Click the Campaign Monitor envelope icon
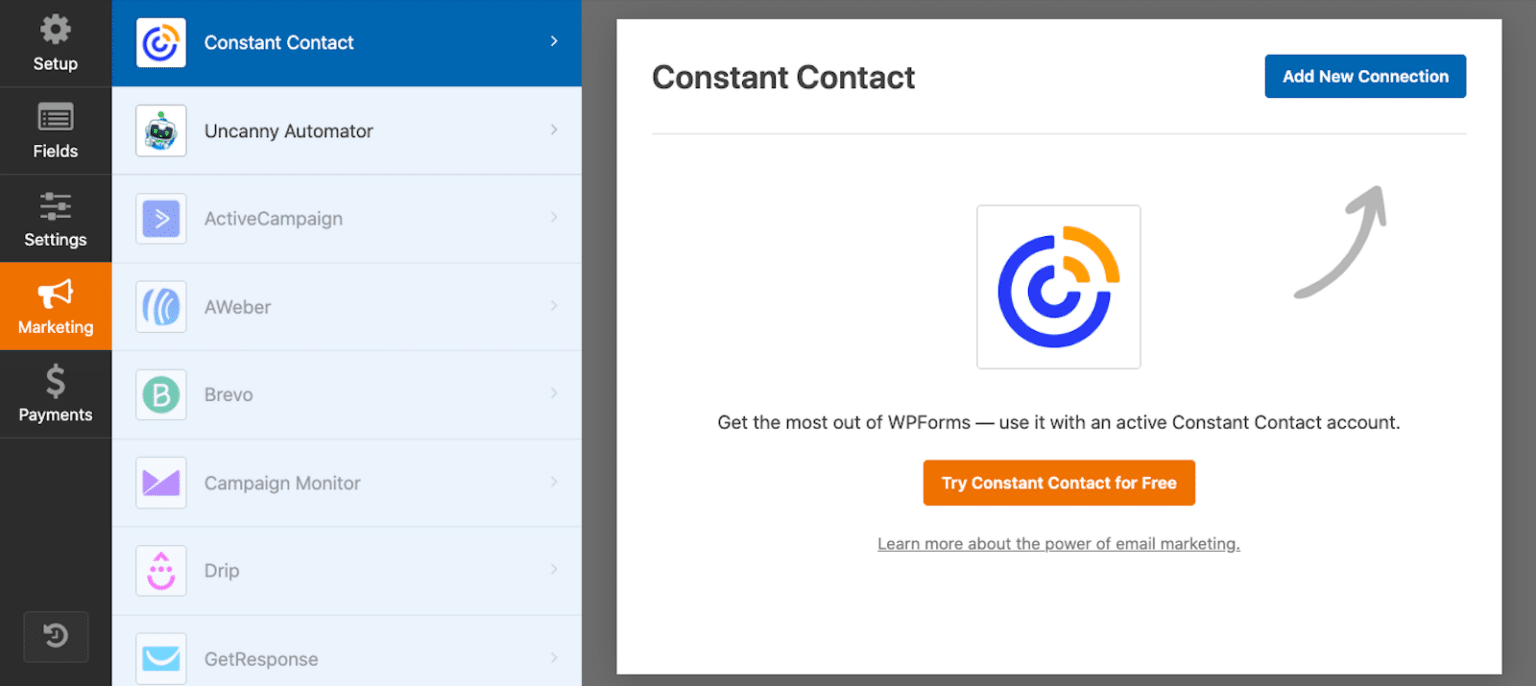Viewport: 1536px width, 686px height. coord(161,483)
